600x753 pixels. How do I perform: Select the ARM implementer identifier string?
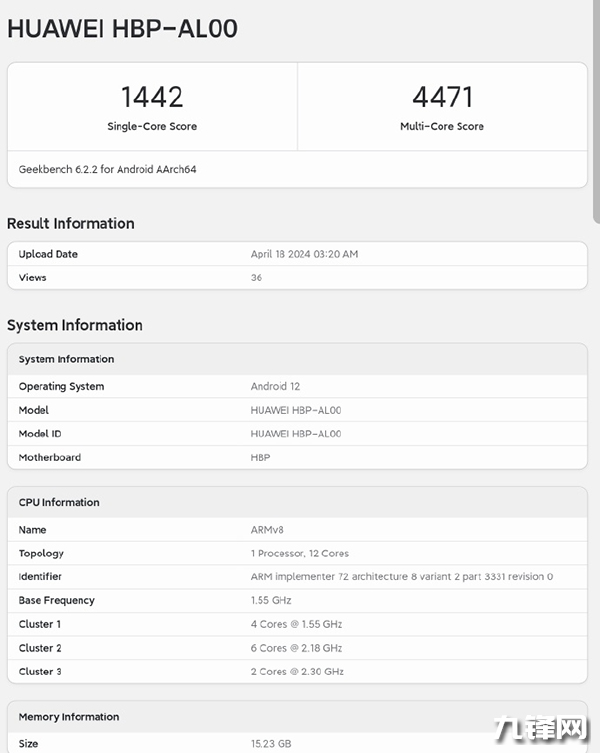point(401,577)
